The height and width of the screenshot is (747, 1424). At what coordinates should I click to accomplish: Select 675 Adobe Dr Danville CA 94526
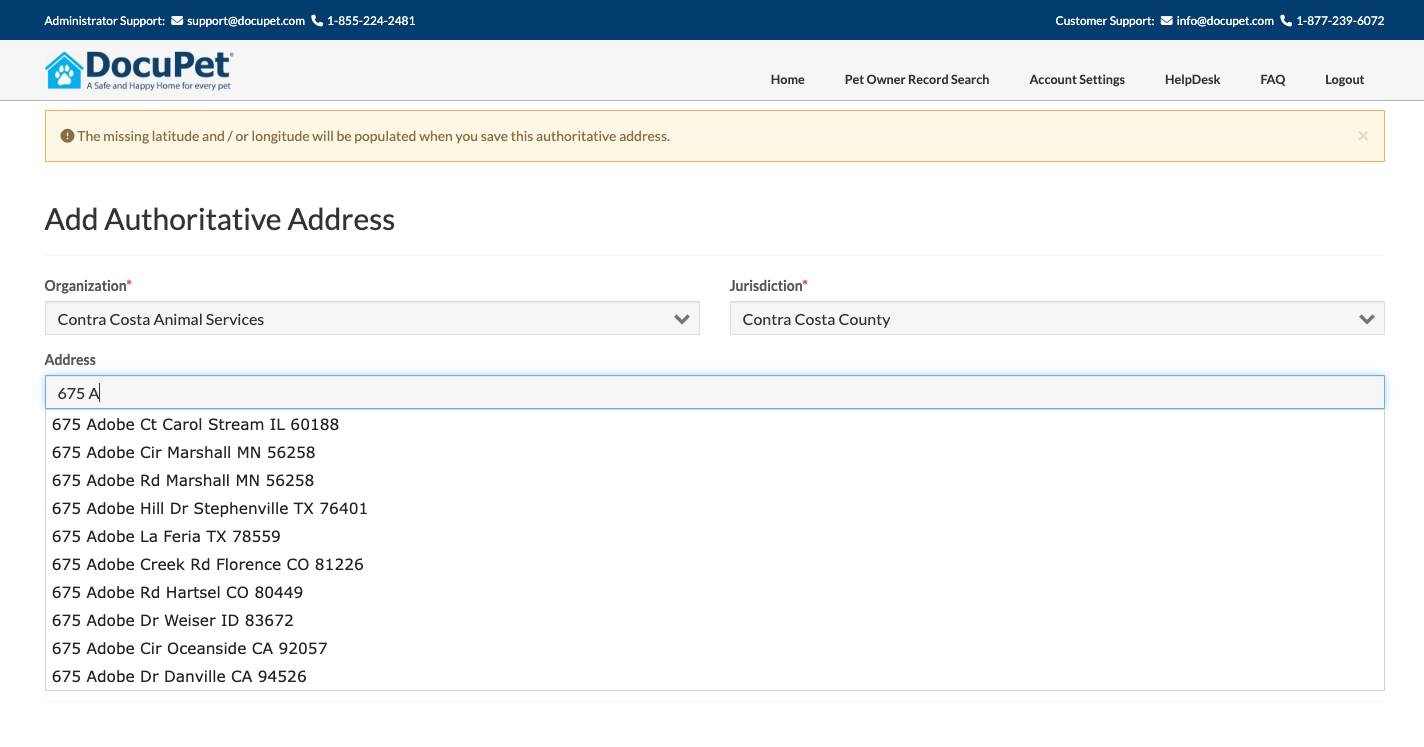click(x=715, y=676)
